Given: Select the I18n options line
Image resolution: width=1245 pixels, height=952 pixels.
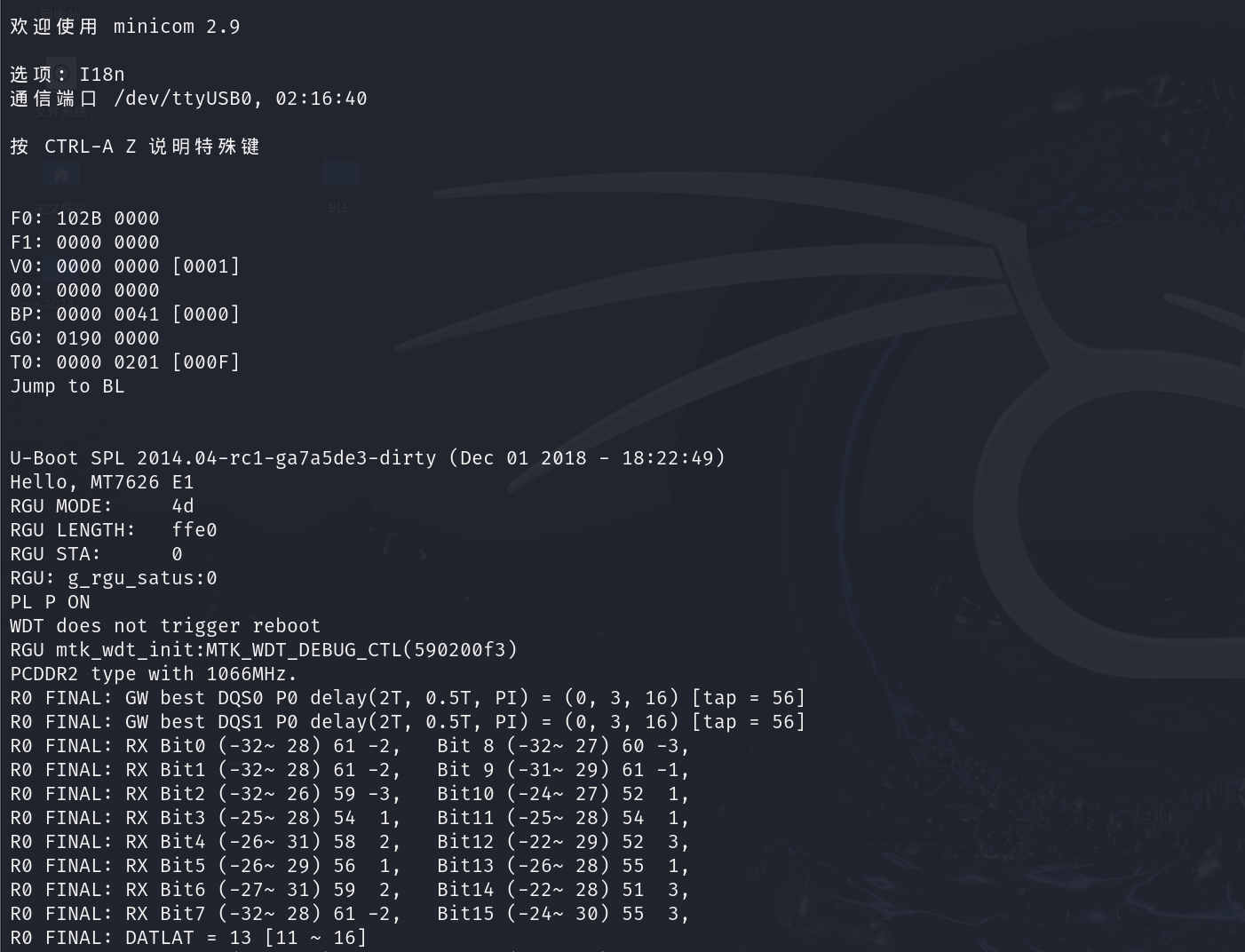Looking at the screenshot, I should point(67,75).
